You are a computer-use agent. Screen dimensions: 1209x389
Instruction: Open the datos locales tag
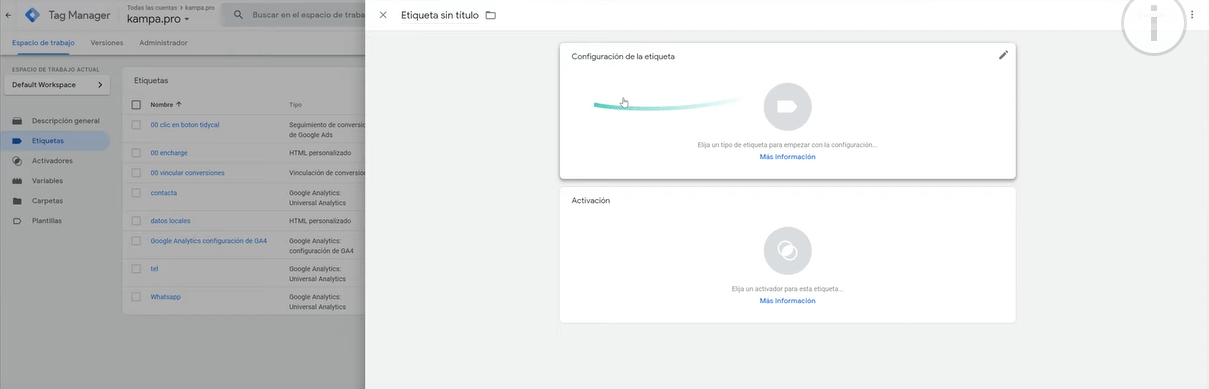point(170,221)
